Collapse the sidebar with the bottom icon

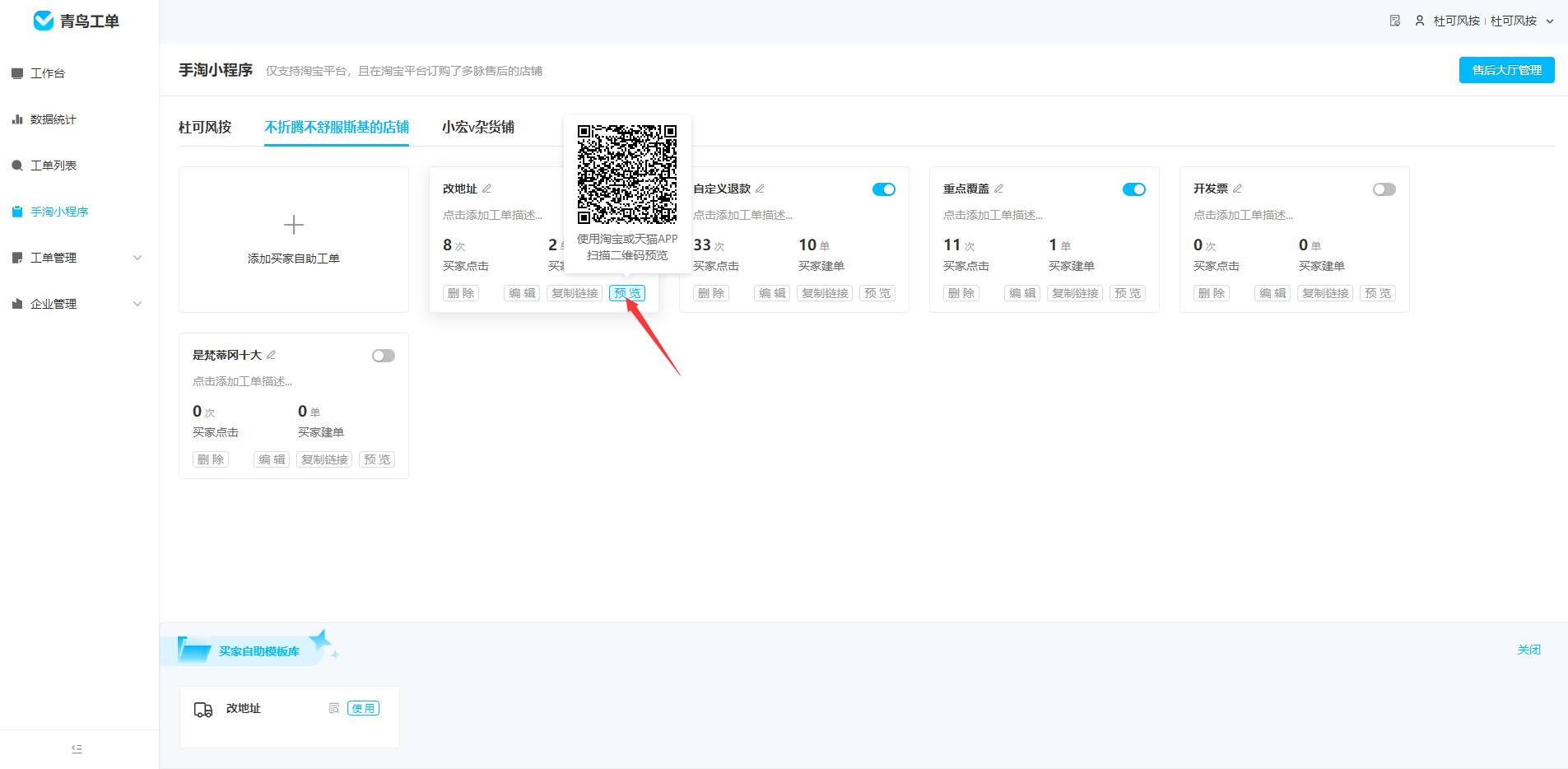(77, 749)
